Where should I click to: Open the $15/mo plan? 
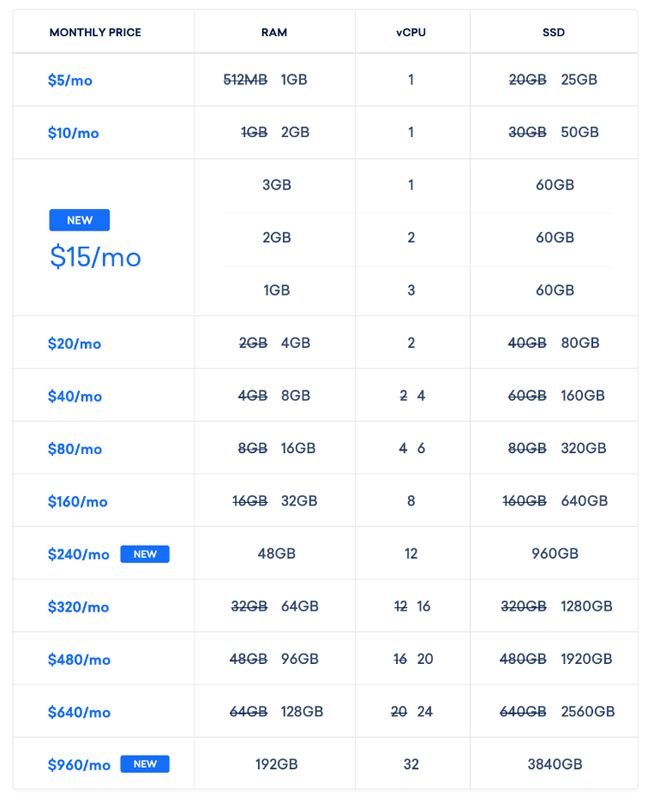point(95,256)
